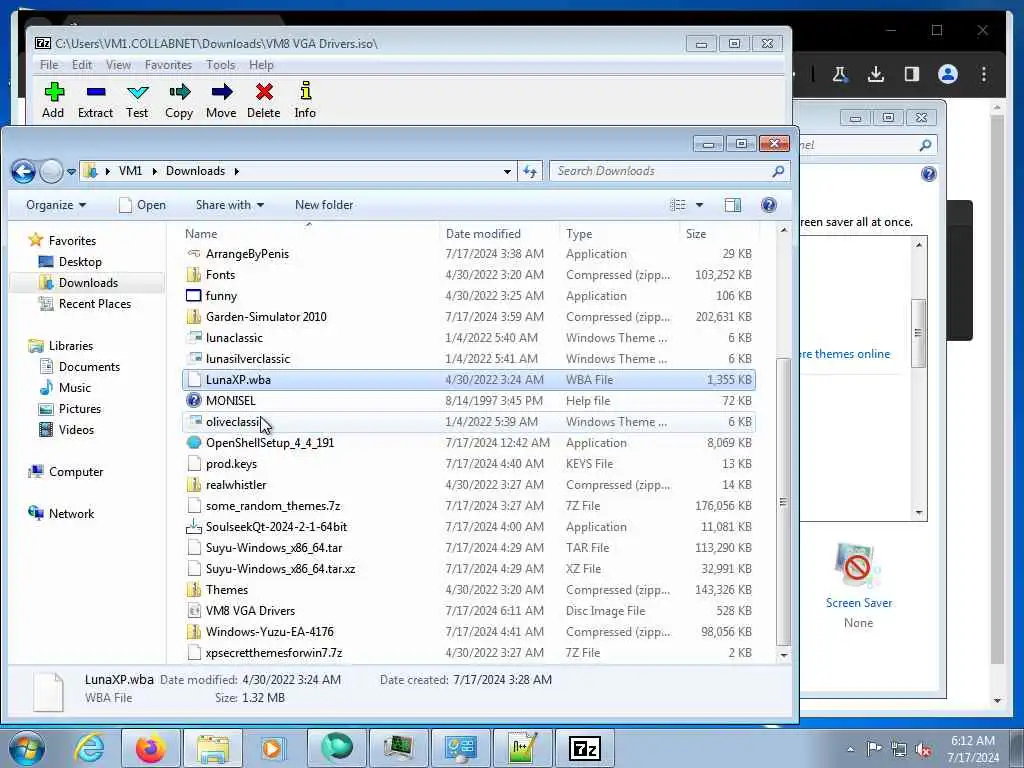The width and height of the screenshot is (1024, 768).
Task: Open Windows Media Player taskbar icon
Action: 273,748
